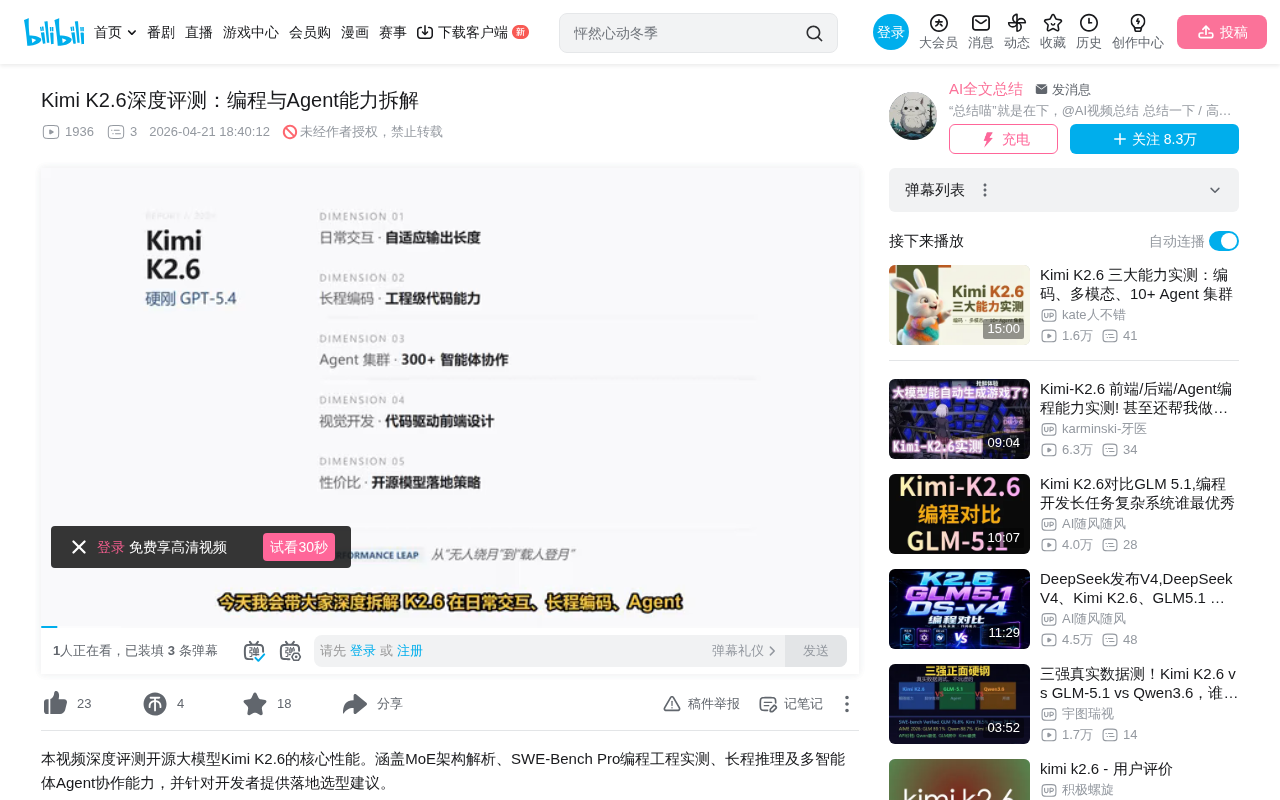Open title 'Kimi K2.6对比GLM 5.1'

(1137, 493)
